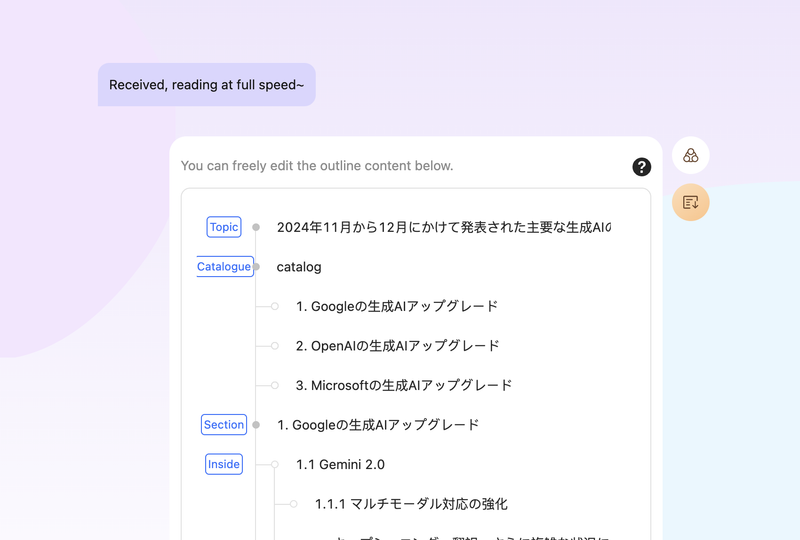Click the orange outline export icon button

pyautogui.click(x=691, y=202)
